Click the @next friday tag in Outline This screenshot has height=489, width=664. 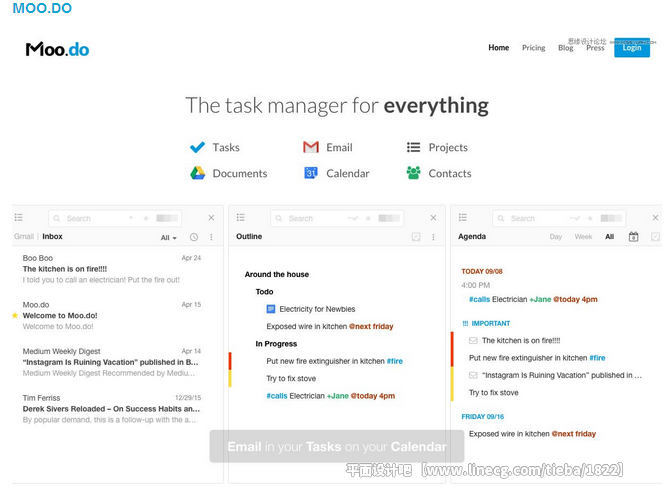[x=371, y=326]
